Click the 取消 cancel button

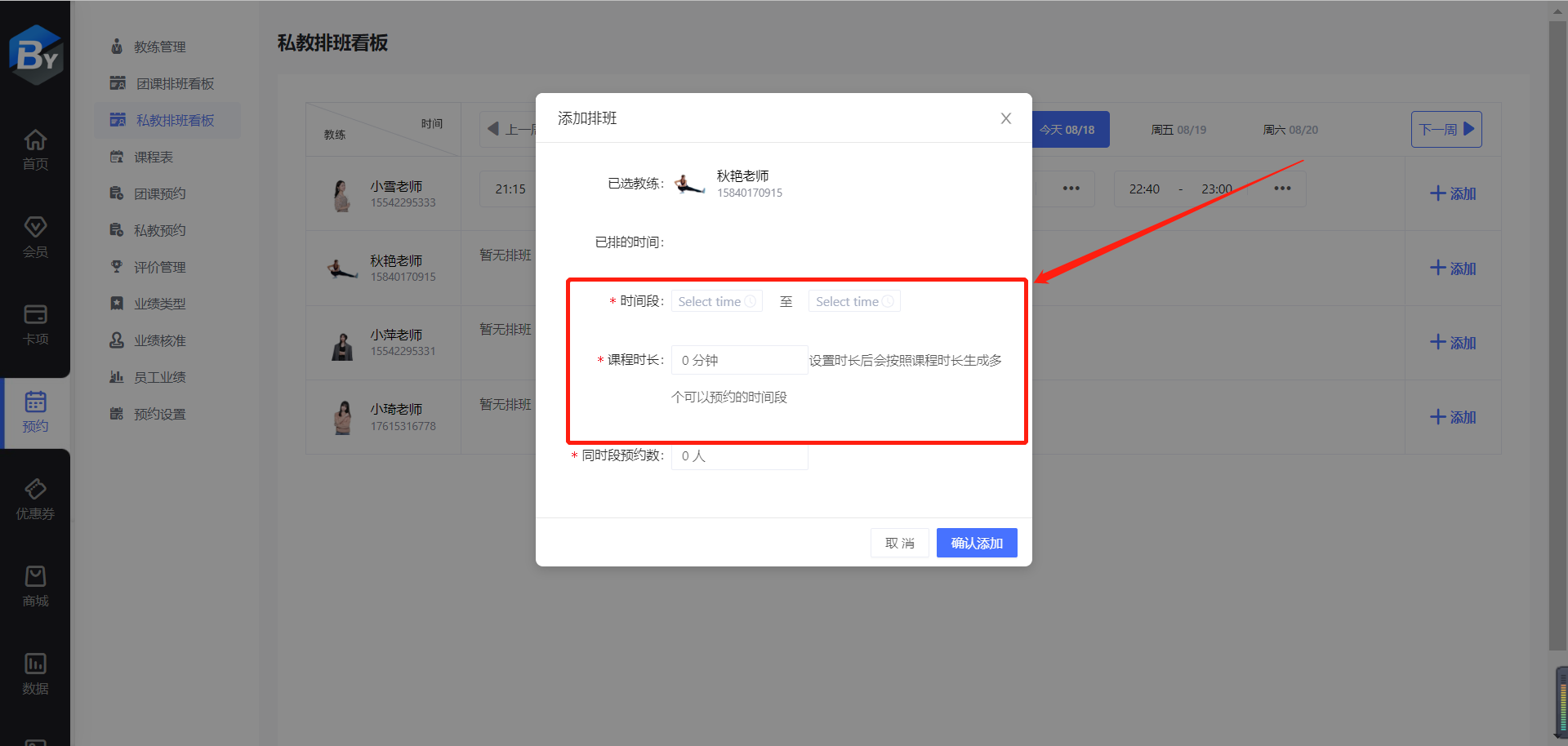[x=899, y=542]
